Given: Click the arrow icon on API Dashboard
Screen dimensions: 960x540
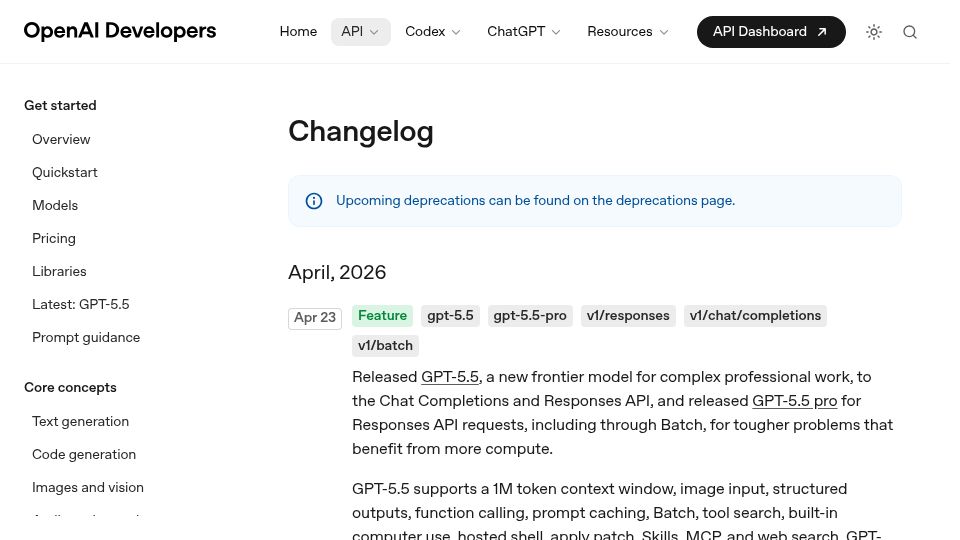Looking at the screenshot, I should point(822,32).
